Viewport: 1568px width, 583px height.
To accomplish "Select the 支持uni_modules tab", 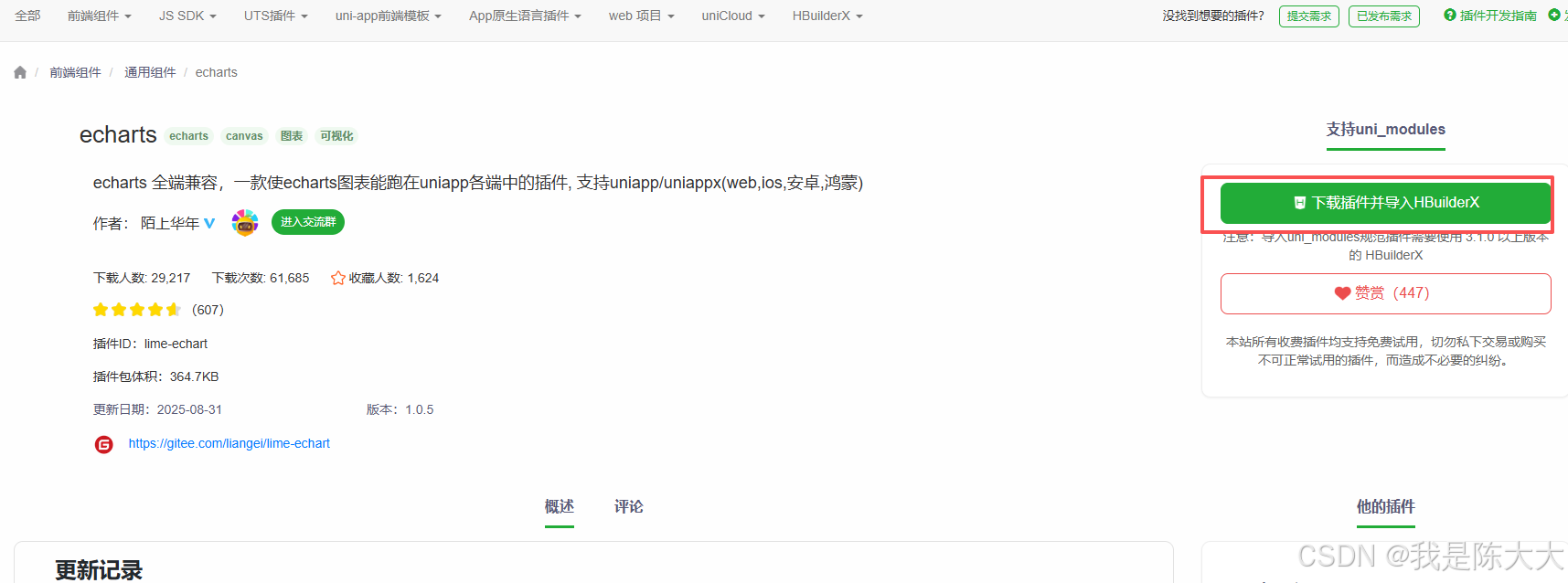I will click(1386, 130).
